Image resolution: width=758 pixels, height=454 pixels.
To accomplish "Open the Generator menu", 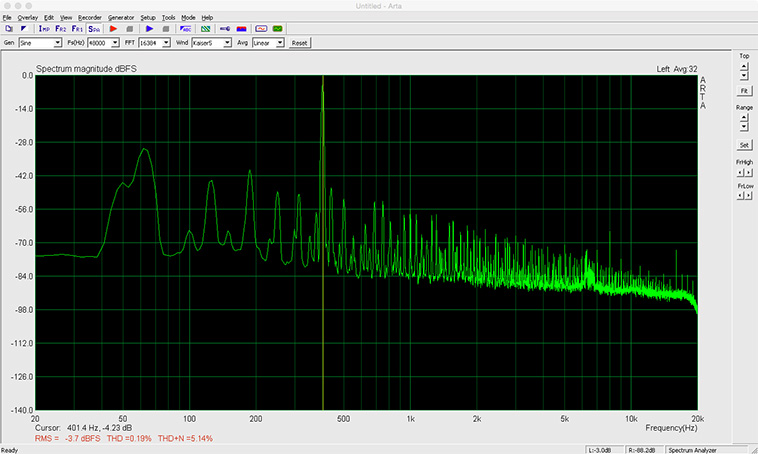I will pyautogui.click(x=121, y=17).
